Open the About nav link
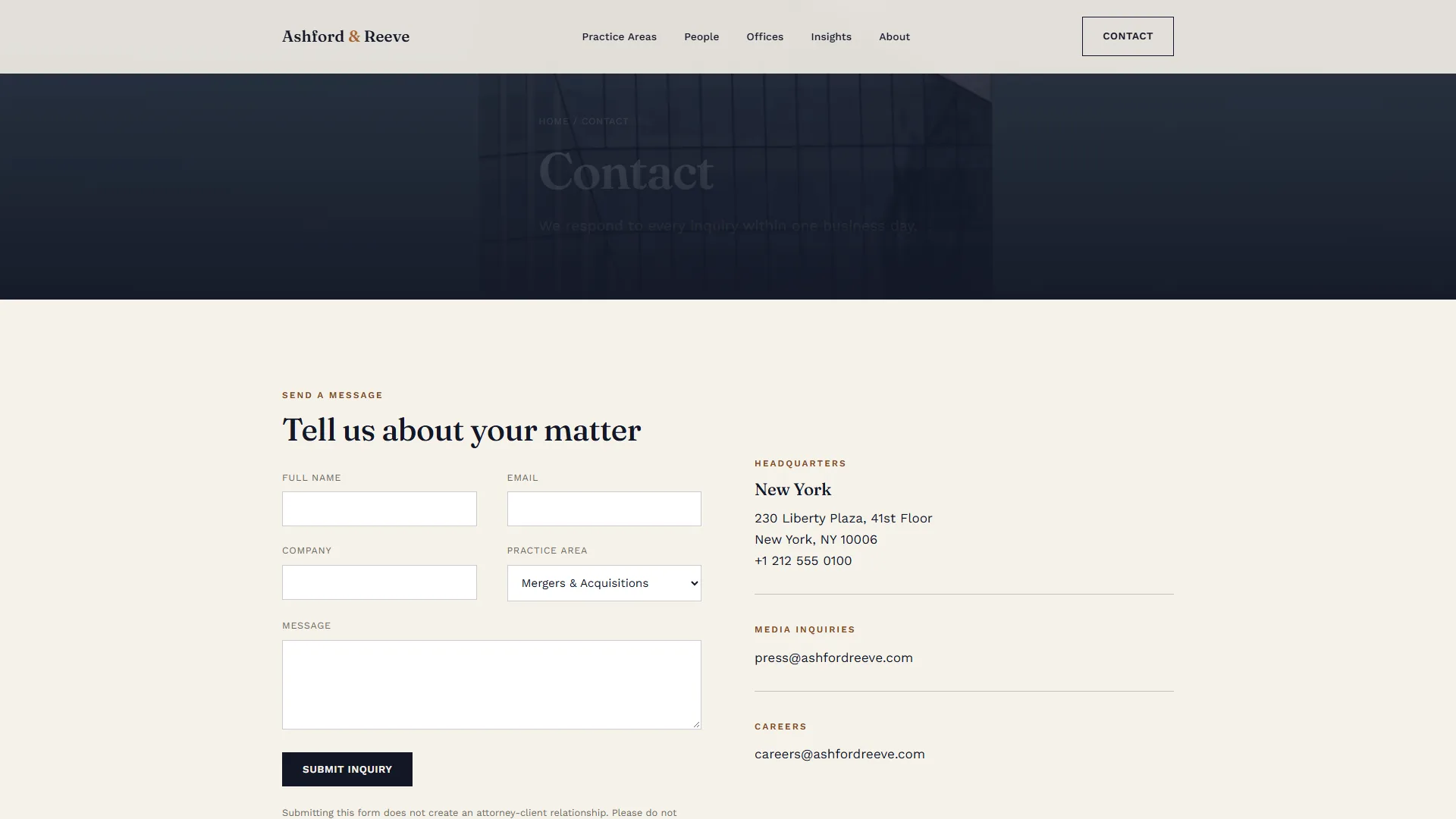The image size is (1456, 819). tap(894, 36)
